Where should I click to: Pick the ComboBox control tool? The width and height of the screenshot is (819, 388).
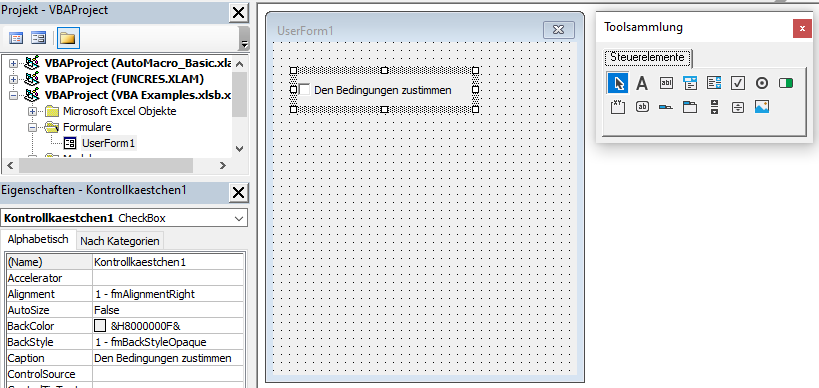pyautogui.click(x=690, y=83)
